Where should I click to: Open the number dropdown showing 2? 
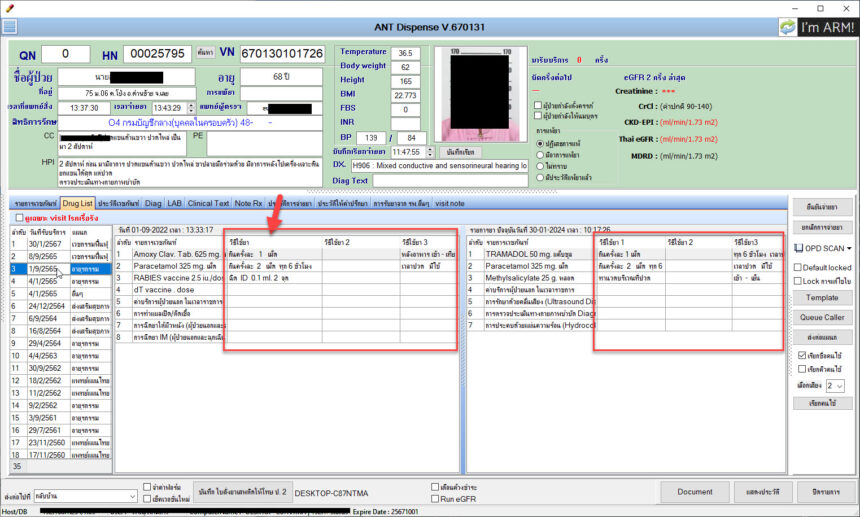[841, 385]
